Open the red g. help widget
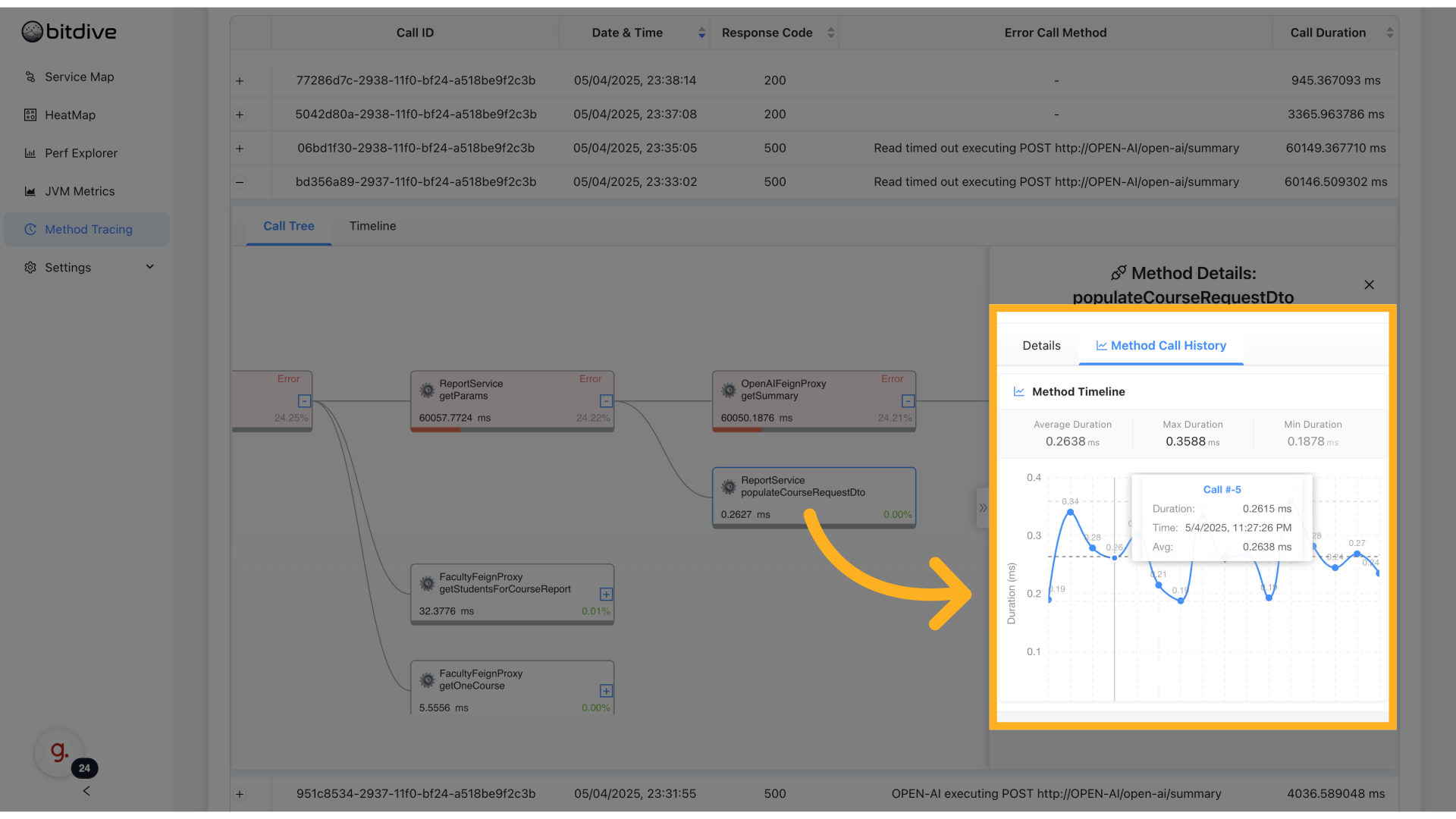The image size is (1456, 819). 58,752
